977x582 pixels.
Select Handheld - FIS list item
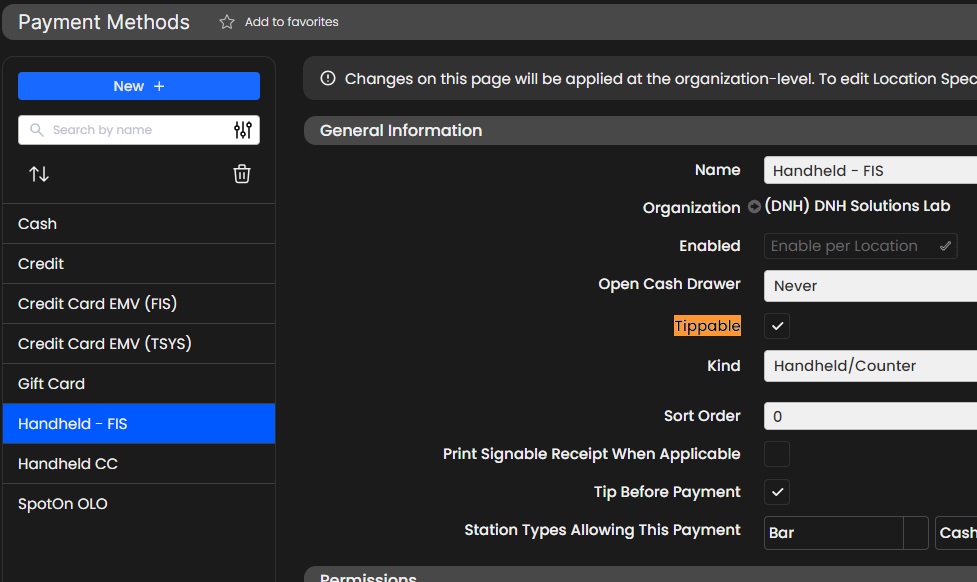click(x=139, y=424)
